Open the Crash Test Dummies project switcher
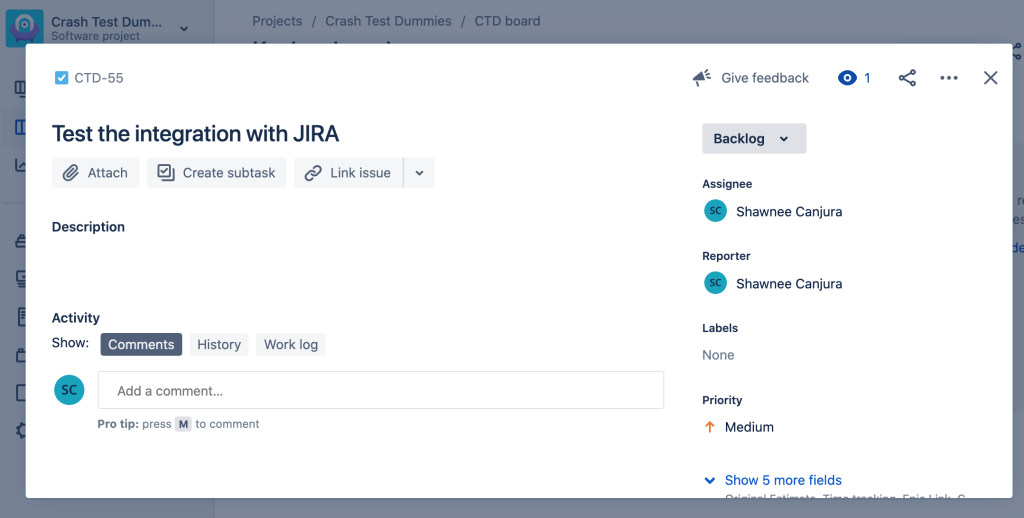This screenshot has width=1024, height=518. (184, 28)
